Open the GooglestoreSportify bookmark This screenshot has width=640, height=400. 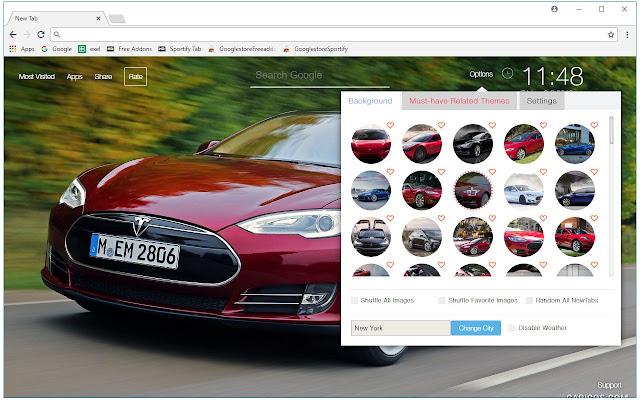[316, 49]
